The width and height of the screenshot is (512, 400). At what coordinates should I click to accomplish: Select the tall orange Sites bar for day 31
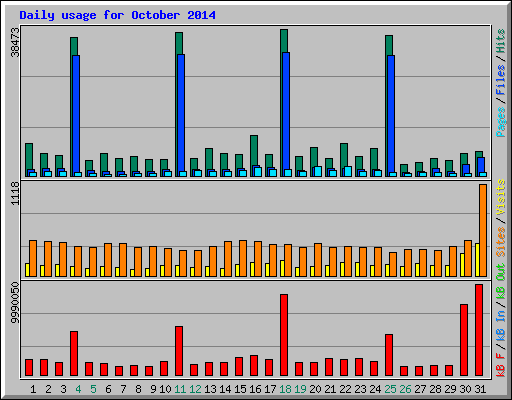point(483,230)
